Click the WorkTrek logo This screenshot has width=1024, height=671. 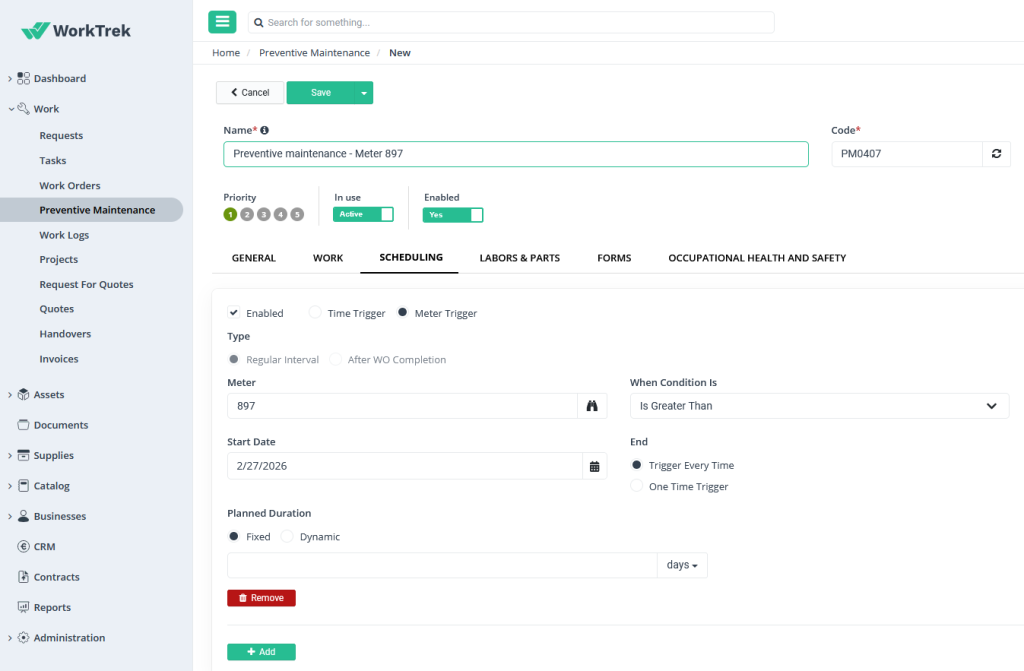(x=77, y=30)
